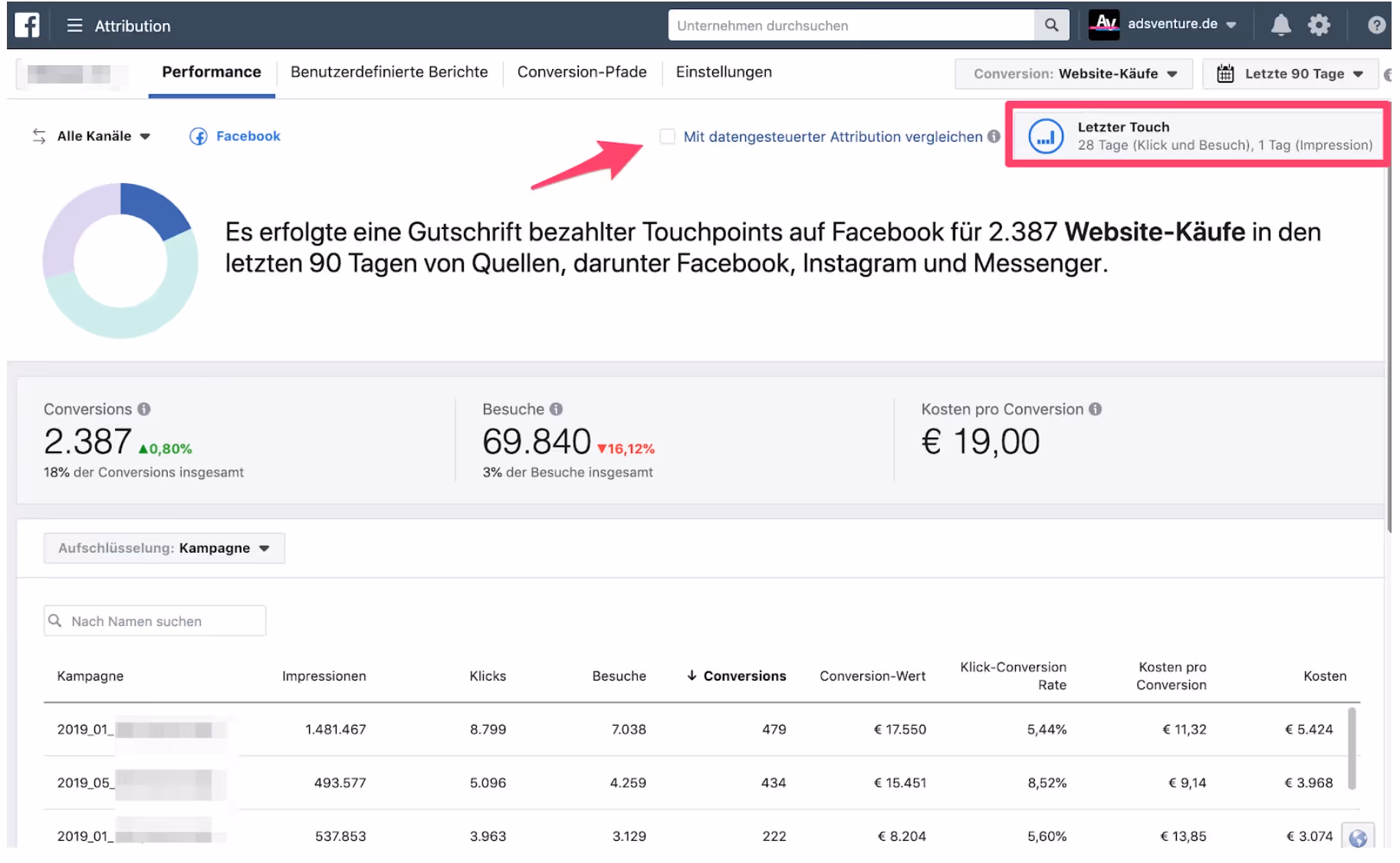Open the Letzte 90 Tage date dropdown
This screenshot has height=863, width=1400.
(1290, 74)
